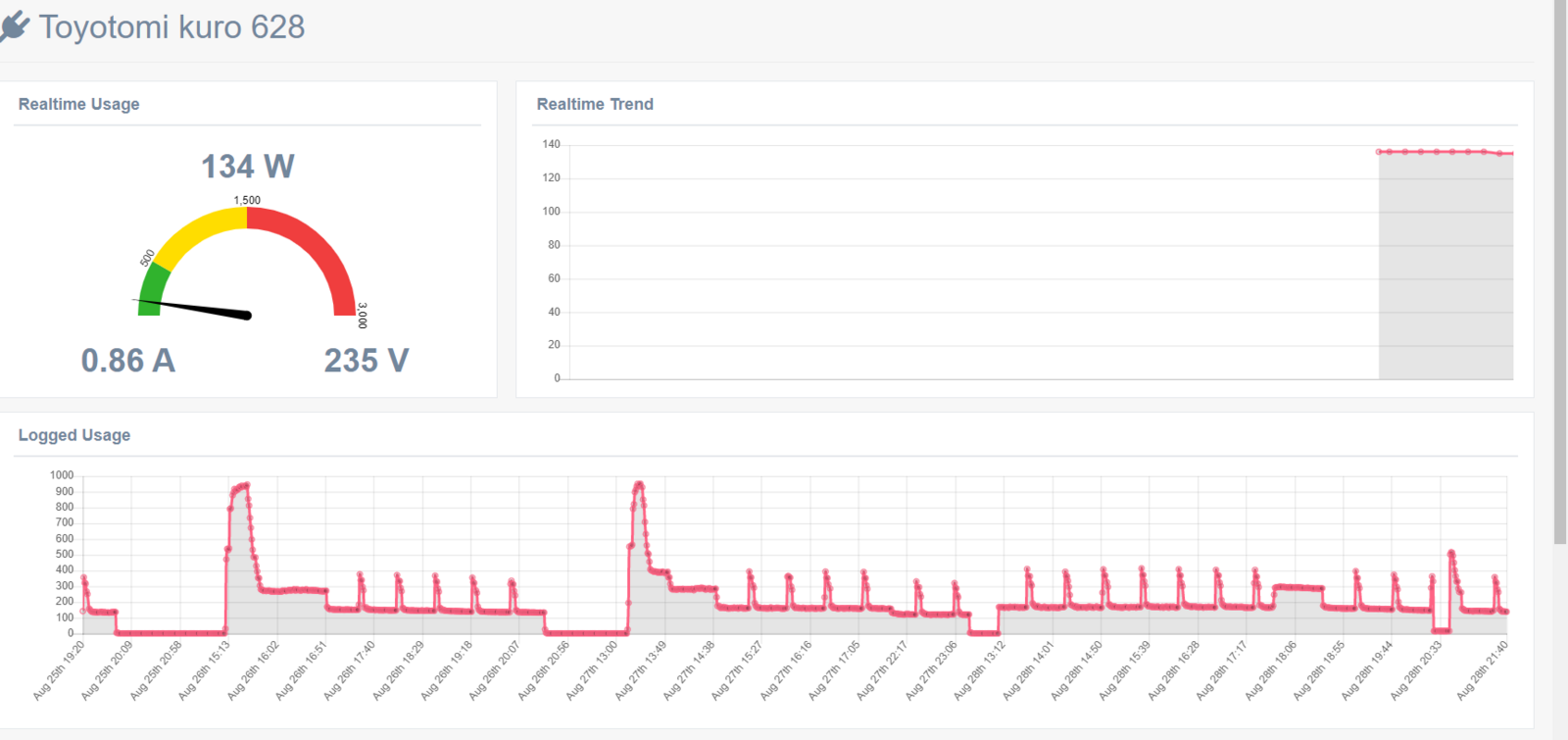Click the 500 y-axis label in Logged Usage

[65, 554]
